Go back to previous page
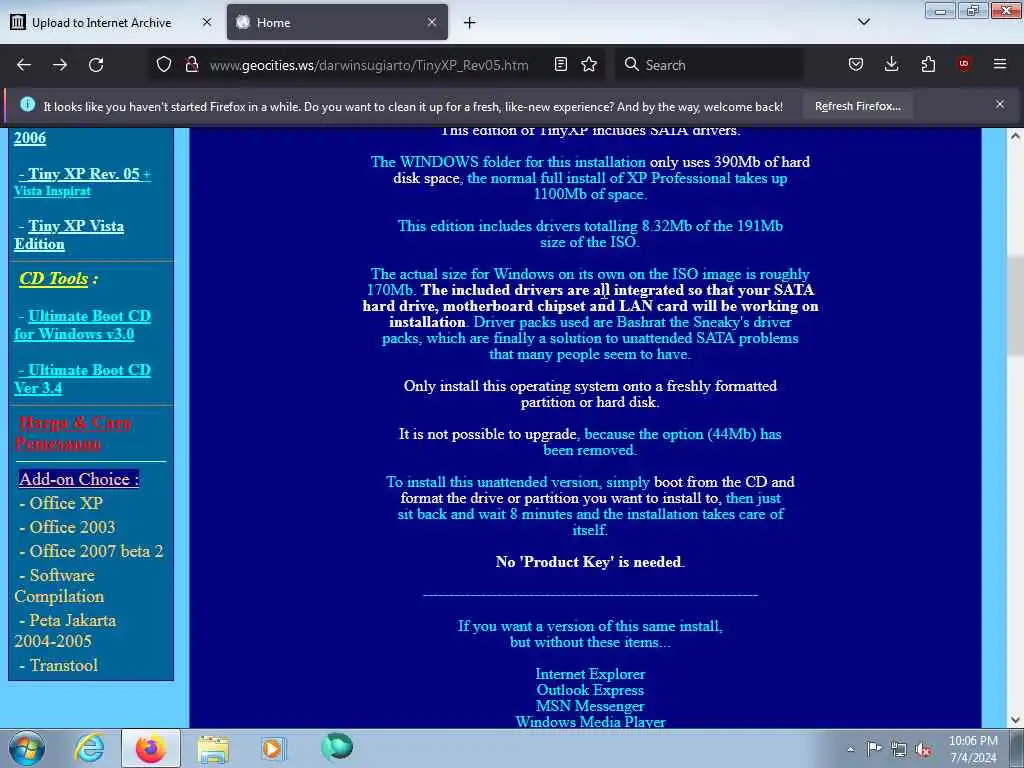The height and width of the screenshot is (768, 1024). (x=24, y=65)
